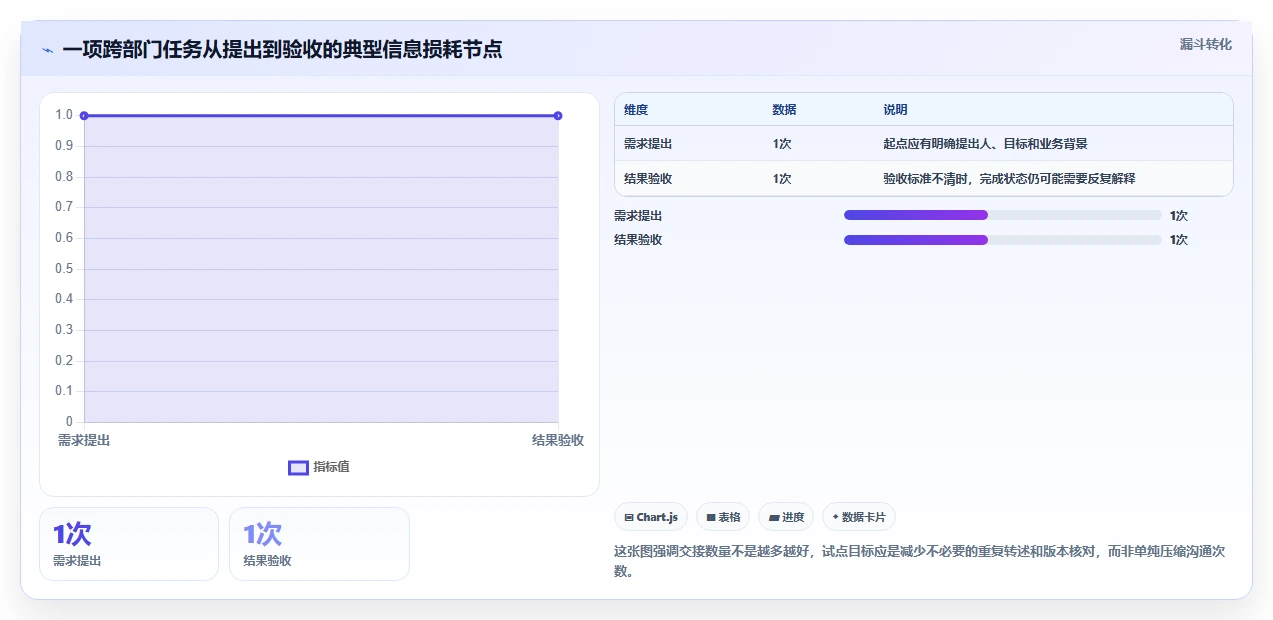Click the 说明 table column header

point(895,110)
